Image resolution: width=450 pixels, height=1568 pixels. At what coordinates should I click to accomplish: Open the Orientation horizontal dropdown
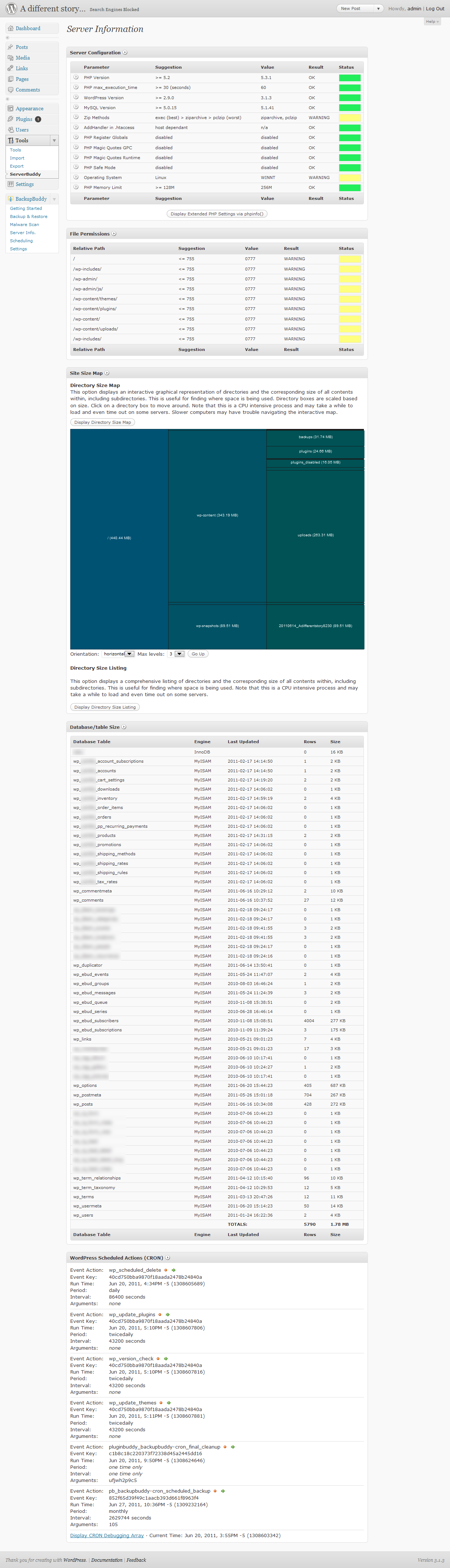pos(117,654)
